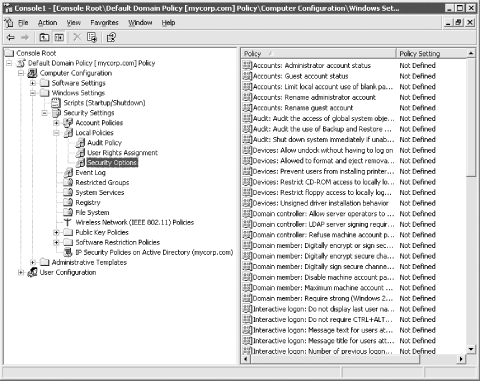Click the Delete X toolbar icon

coord(77,37)
